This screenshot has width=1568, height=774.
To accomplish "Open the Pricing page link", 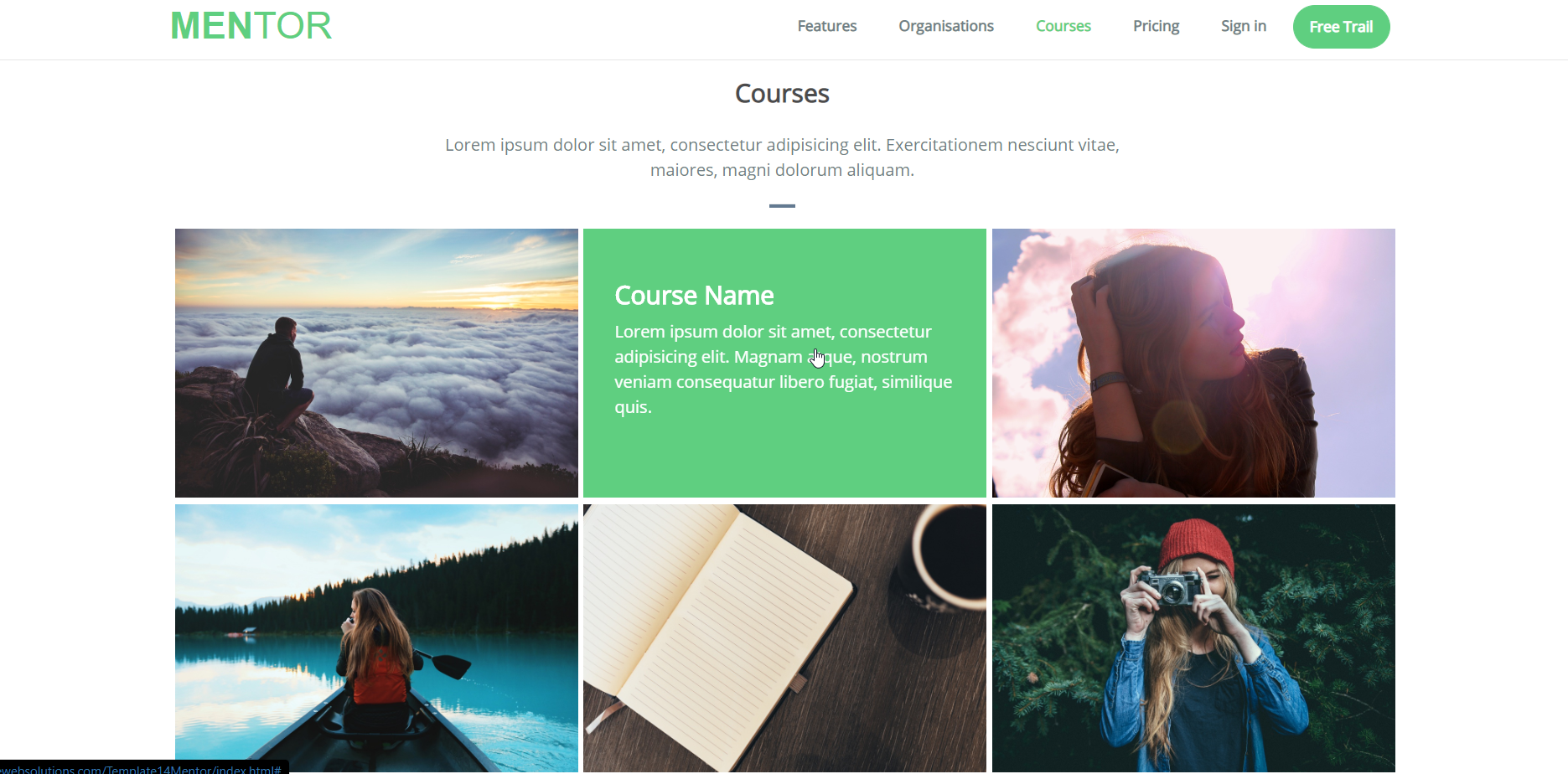I will 1156,26.
